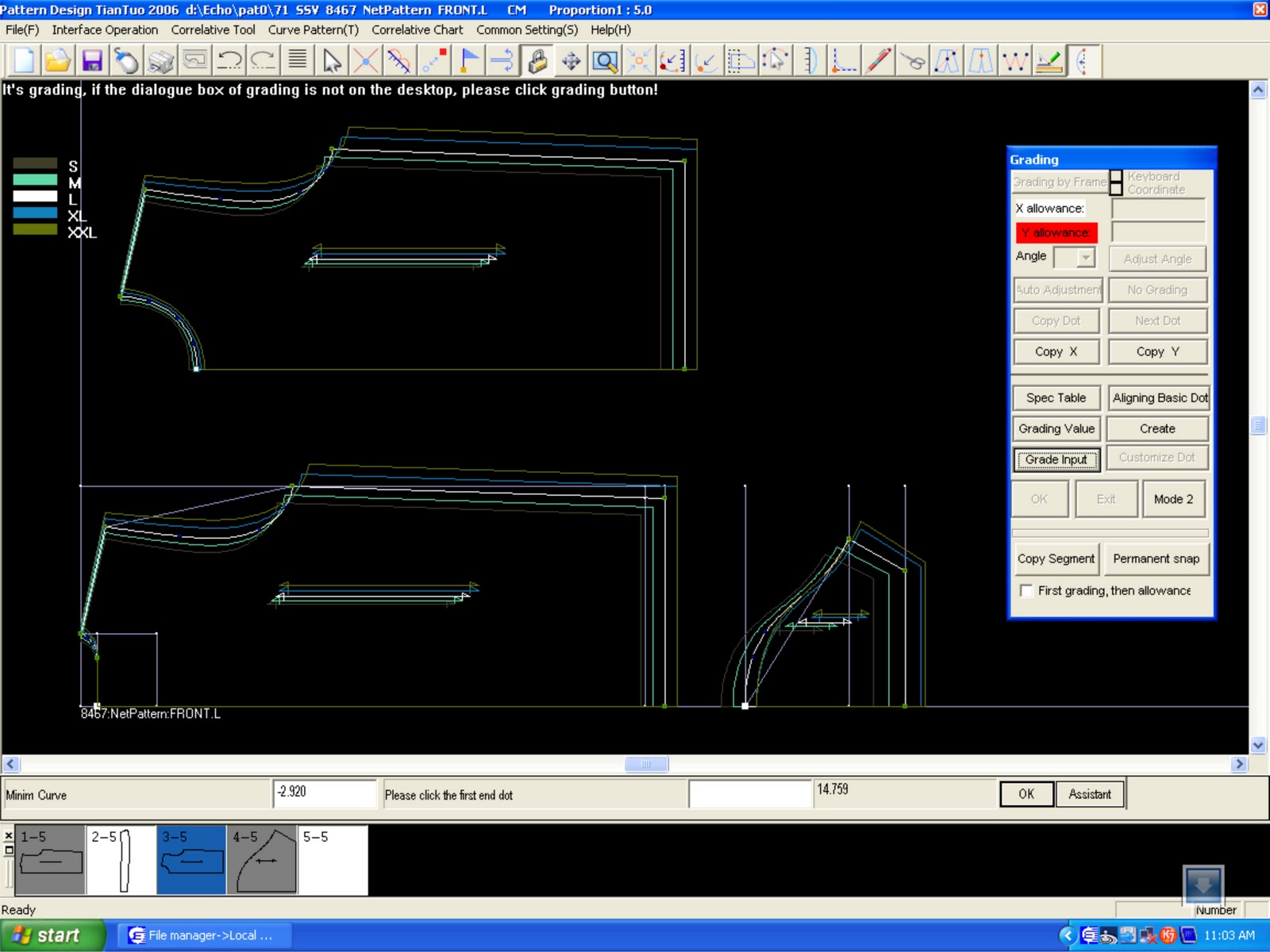Undo the last action

(230, 60)
